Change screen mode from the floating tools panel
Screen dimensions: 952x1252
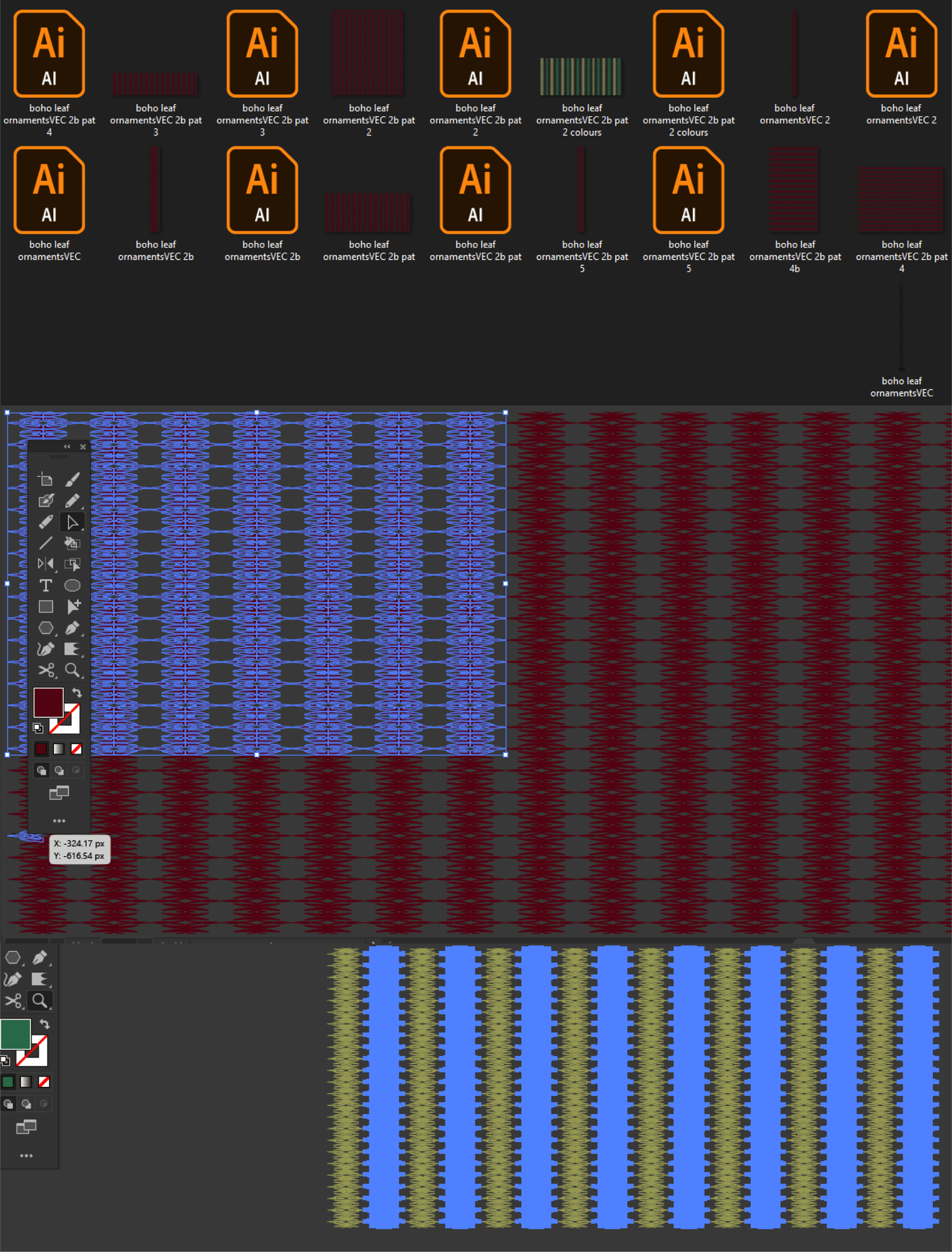(x=59, y=792)
